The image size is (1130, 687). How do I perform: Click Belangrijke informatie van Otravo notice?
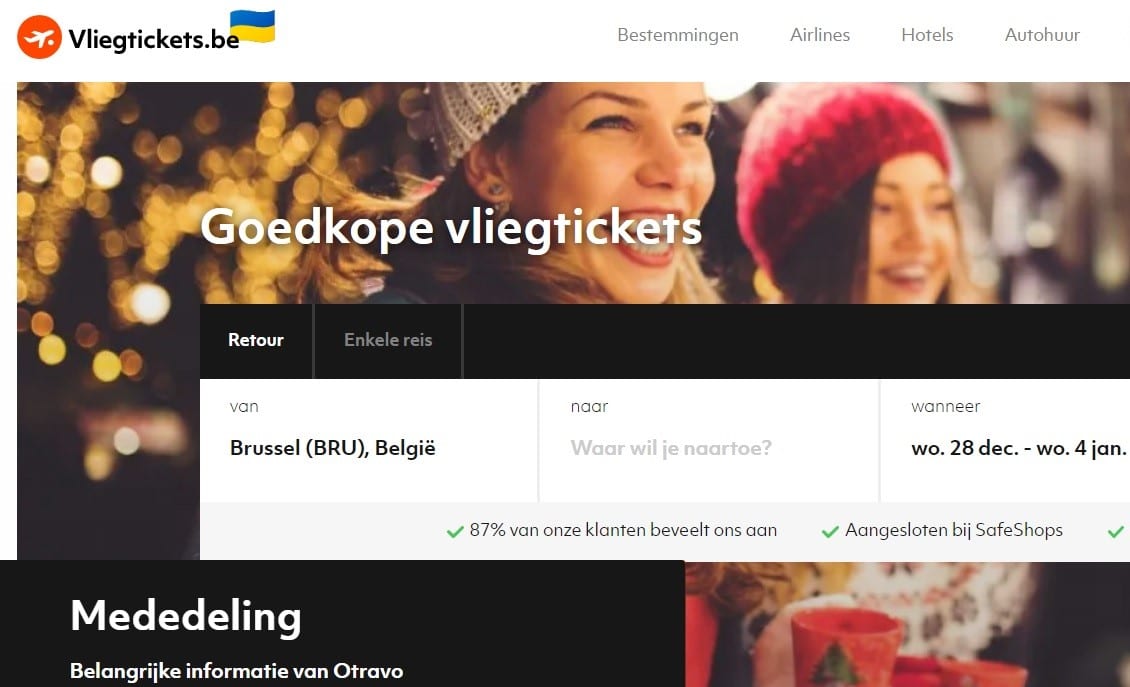pos(236,671)
